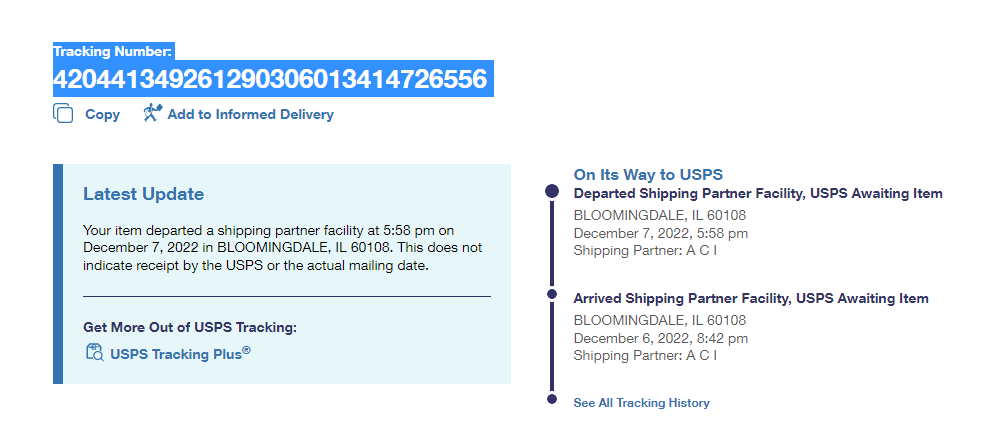Select the Departed Shipping Partner Facility event title

[757, 194]
